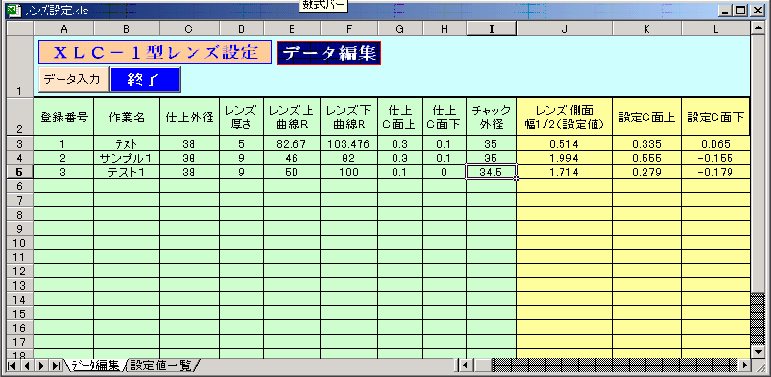This screenshot has width=771, height=377.
Task: Select column I header
Action: coord(491,29)
